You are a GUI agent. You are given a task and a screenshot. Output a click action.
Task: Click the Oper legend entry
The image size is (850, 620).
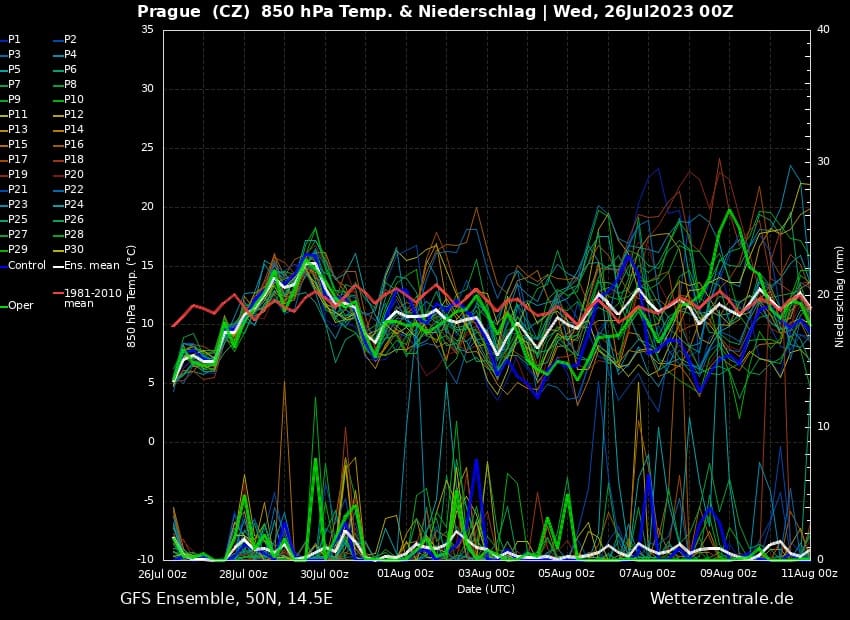[20, 305]
